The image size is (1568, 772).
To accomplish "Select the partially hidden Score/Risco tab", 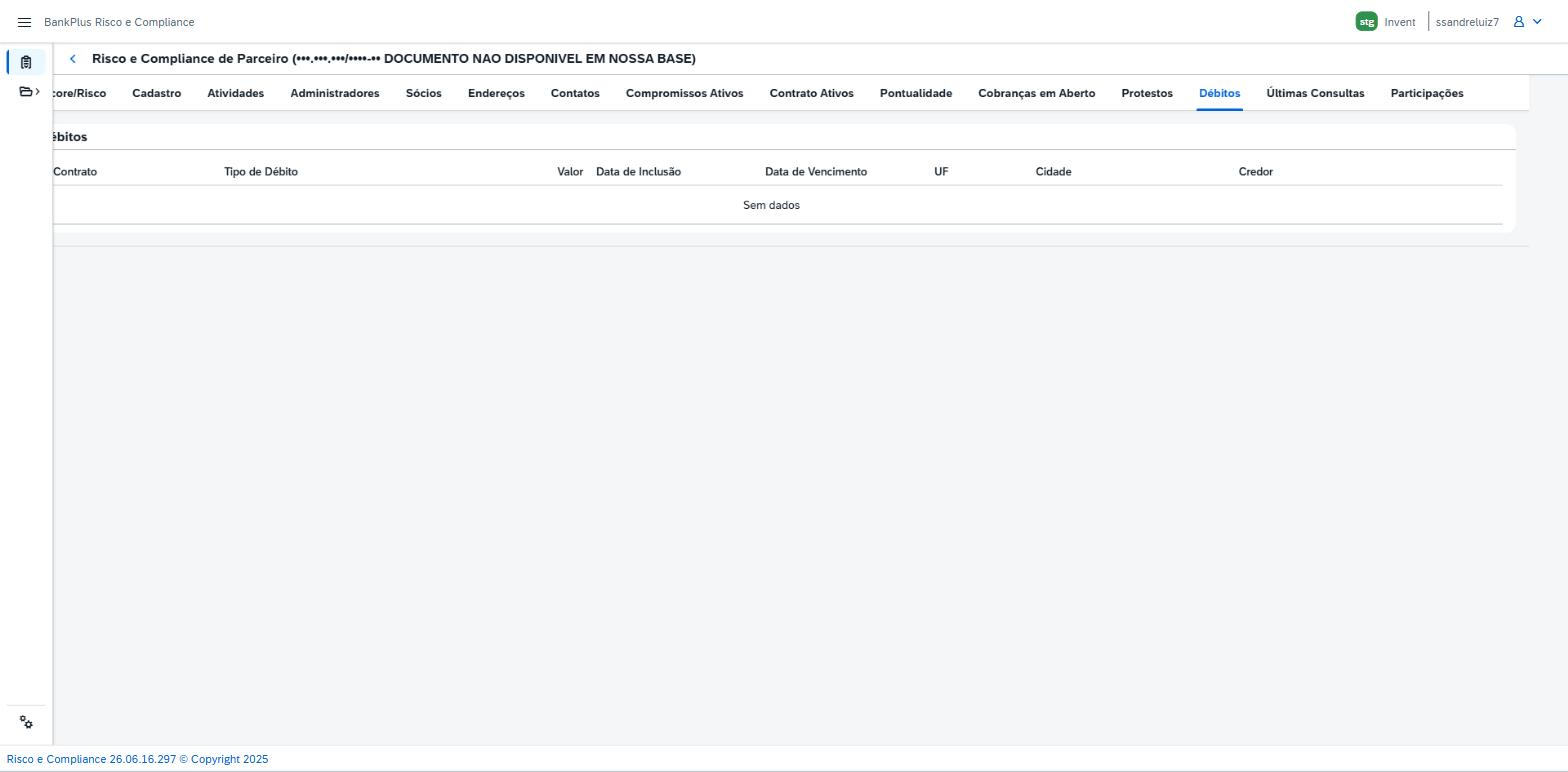I will point(80,93).
